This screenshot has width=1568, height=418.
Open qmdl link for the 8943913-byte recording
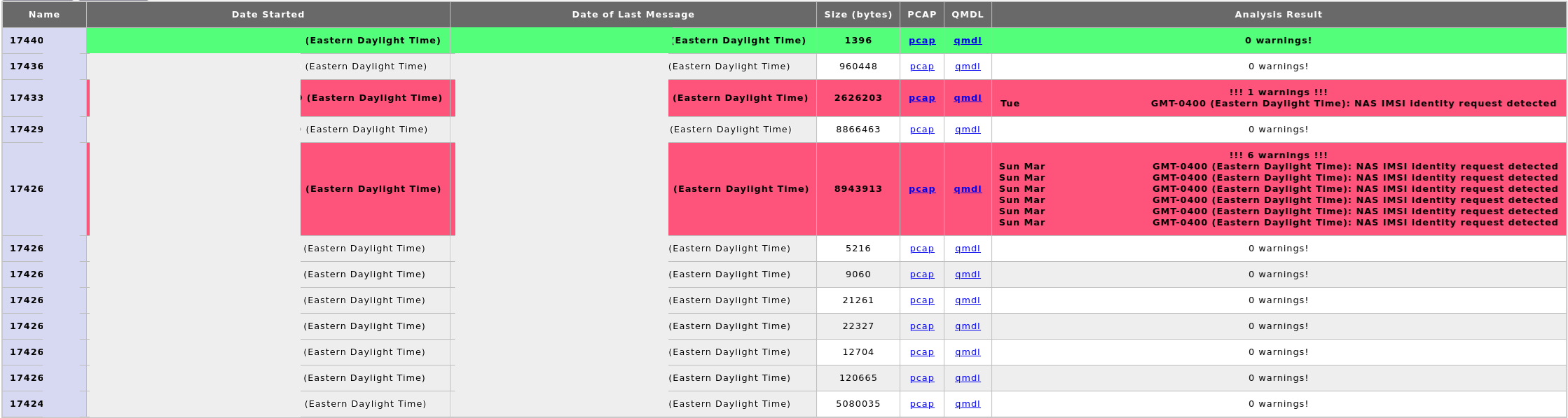pyautogui.click(x=967, y=189)
